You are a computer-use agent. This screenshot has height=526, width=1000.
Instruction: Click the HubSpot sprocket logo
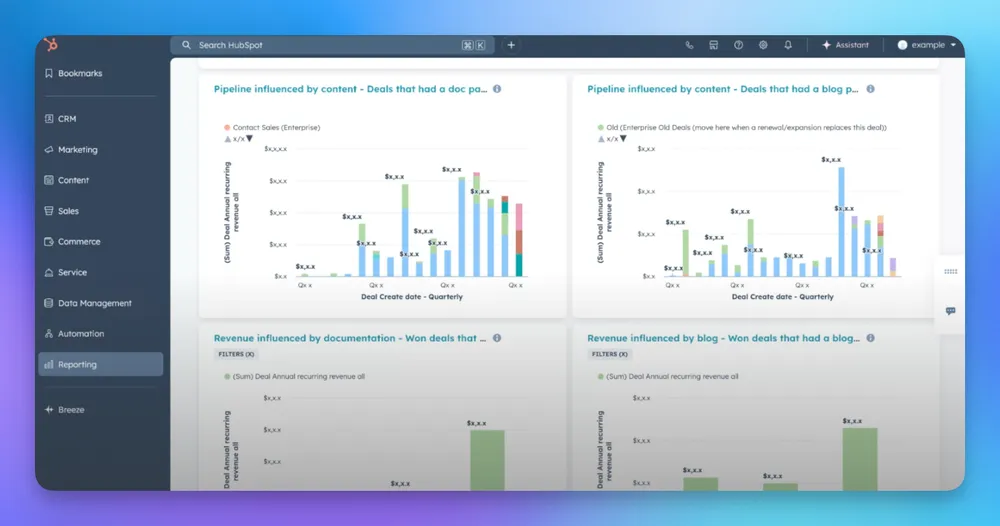(x=51, y=45)
